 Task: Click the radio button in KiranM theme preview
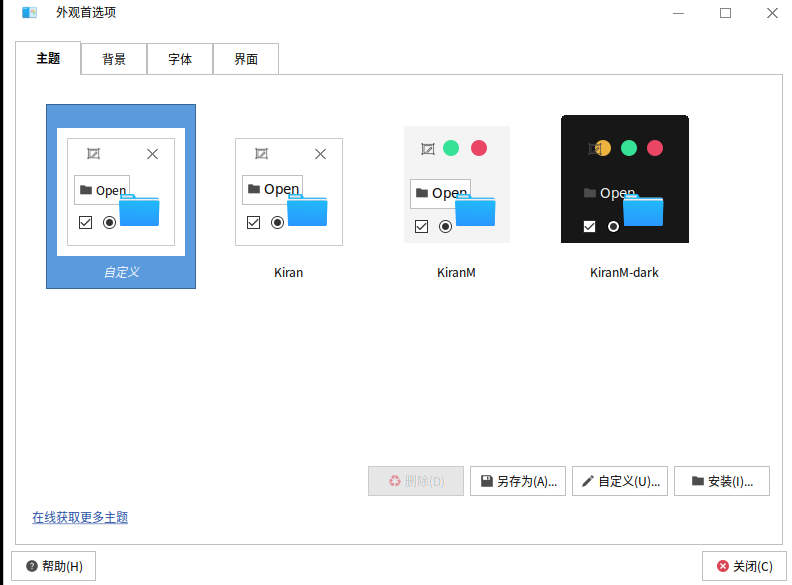coord(445,226)
